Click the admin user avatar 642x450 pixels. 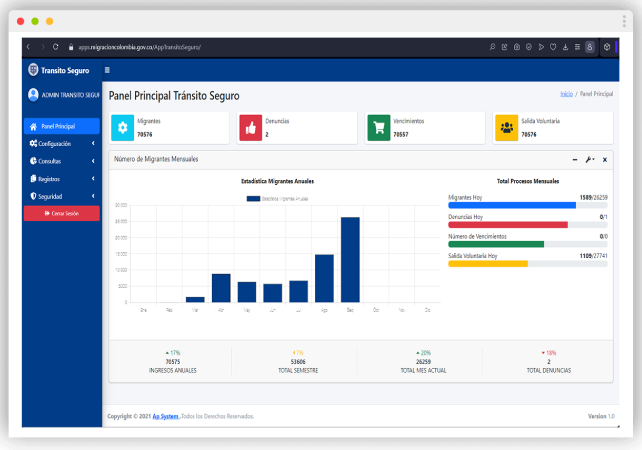pyautogui.click(x=33, y=95)
